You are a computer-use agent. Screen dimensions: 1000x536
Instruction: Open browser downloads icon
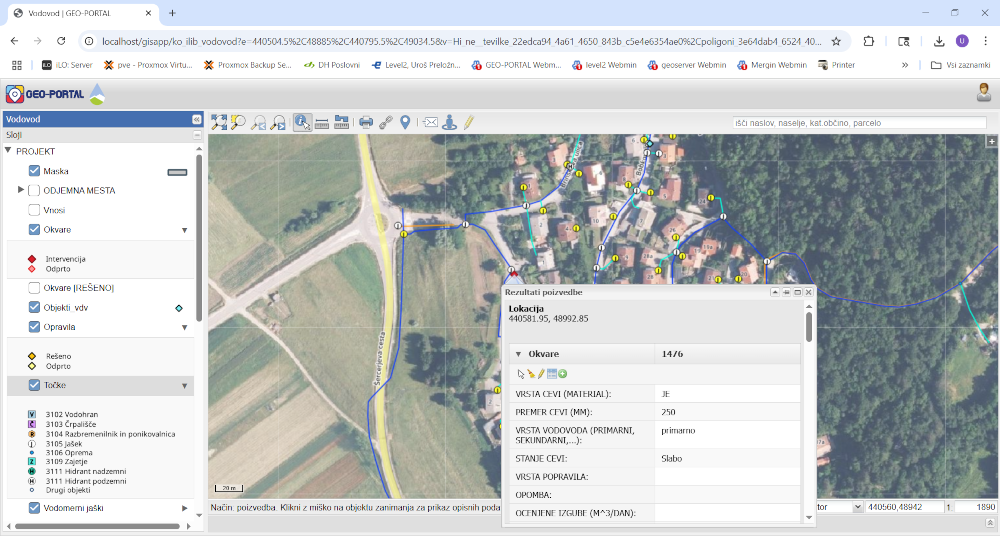click(939, 41)
